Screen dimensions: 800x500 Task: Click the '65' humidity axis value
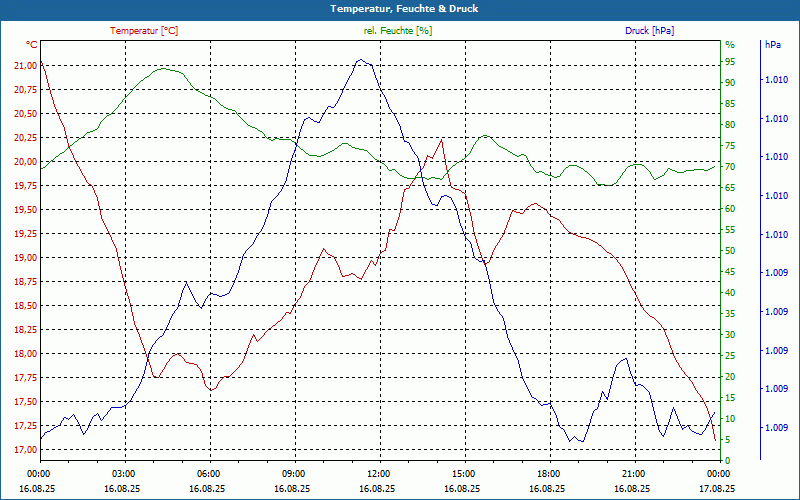(730, 188)
